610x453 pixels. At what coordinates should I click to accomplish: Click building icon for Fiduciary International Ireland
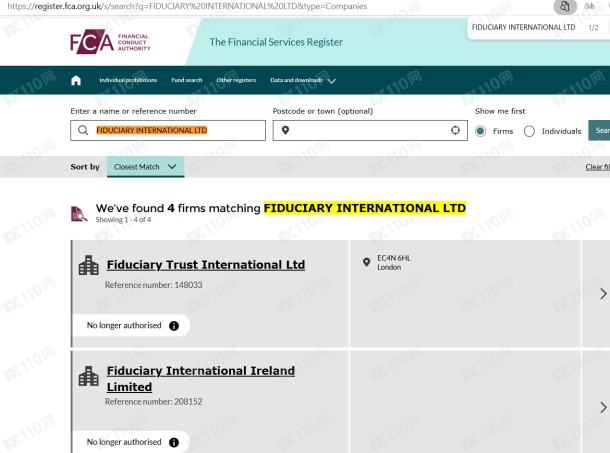tap(89, 376)
